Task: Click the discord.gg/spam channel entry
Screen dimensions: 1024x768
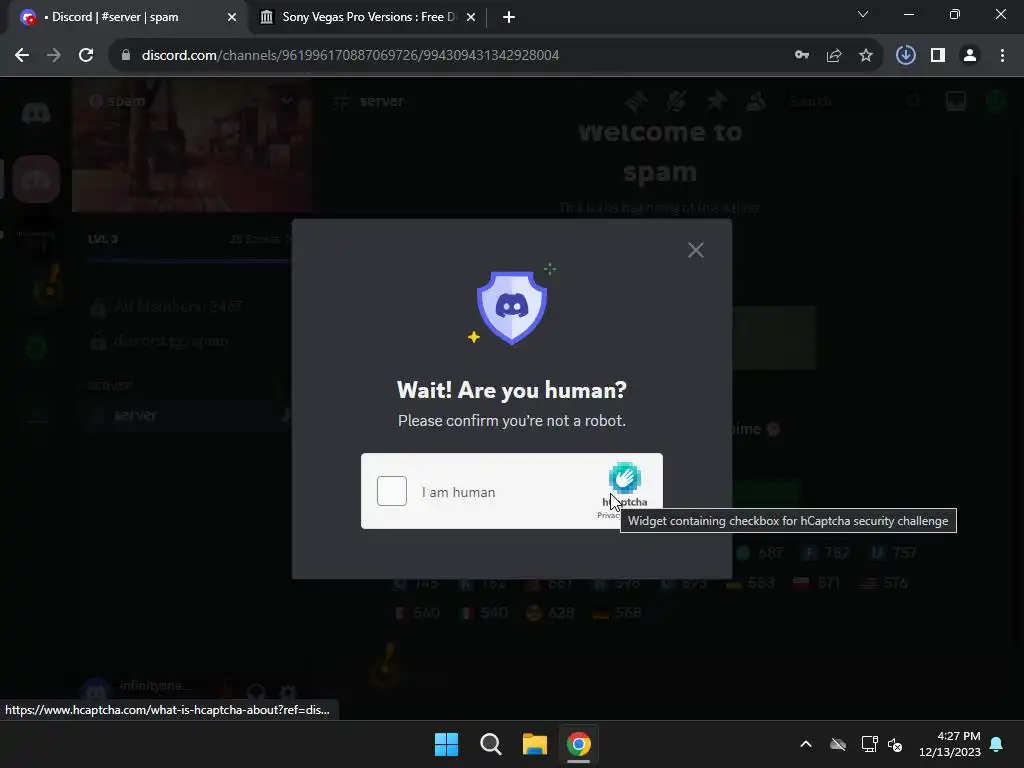Action: (170, 341)
